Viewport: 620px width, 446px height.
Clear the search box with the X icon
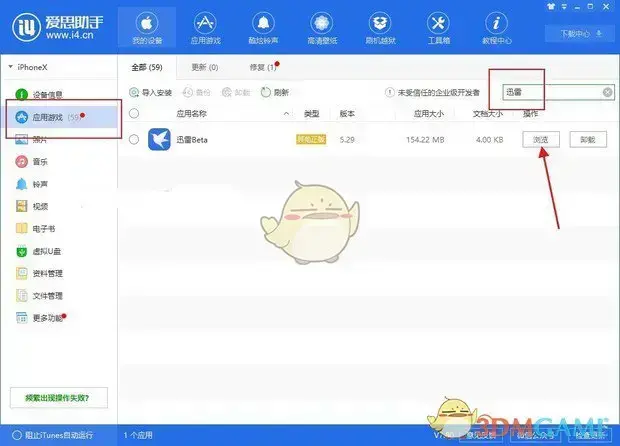[608, 92]
